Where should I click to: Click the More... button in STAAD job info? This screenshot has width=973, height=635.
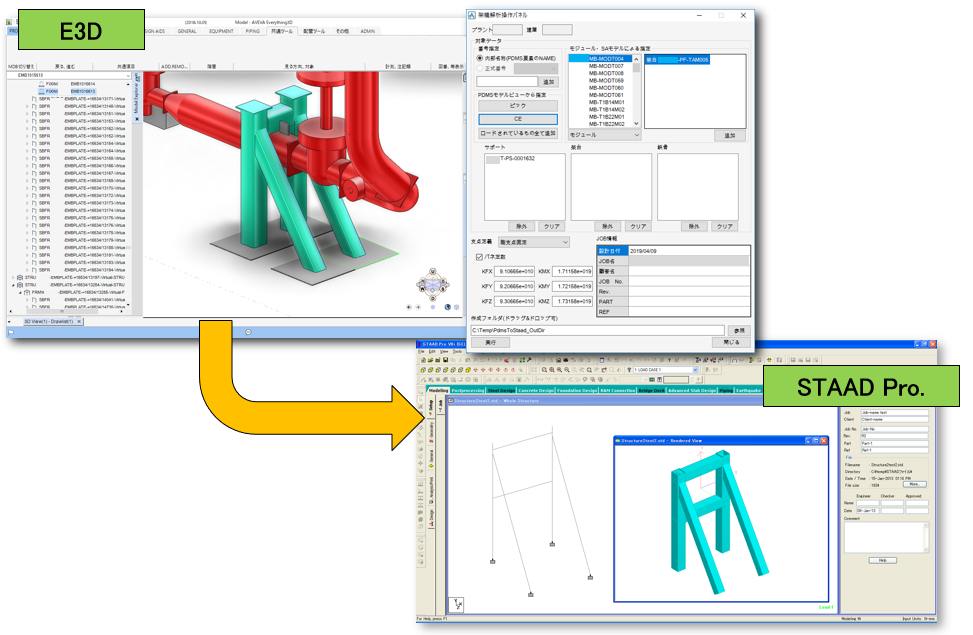tap(914, 485)
